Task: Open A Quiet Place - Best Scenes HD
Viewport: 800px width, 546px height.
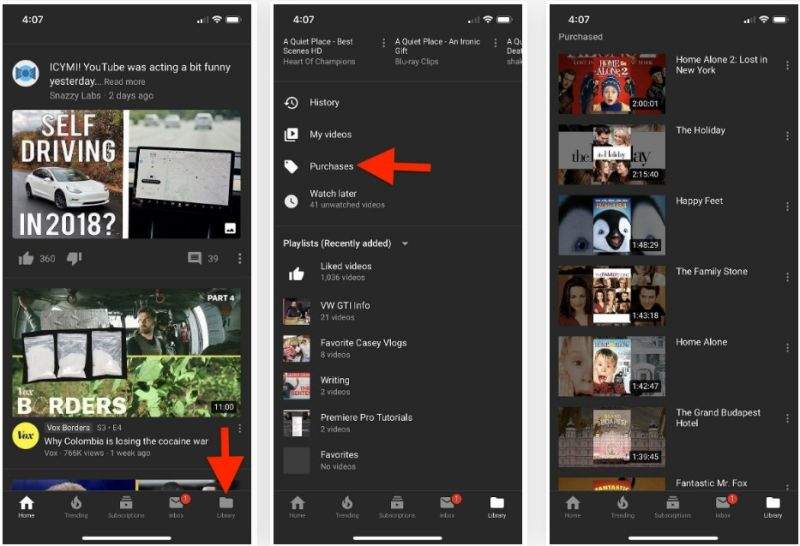Action: 318,46
